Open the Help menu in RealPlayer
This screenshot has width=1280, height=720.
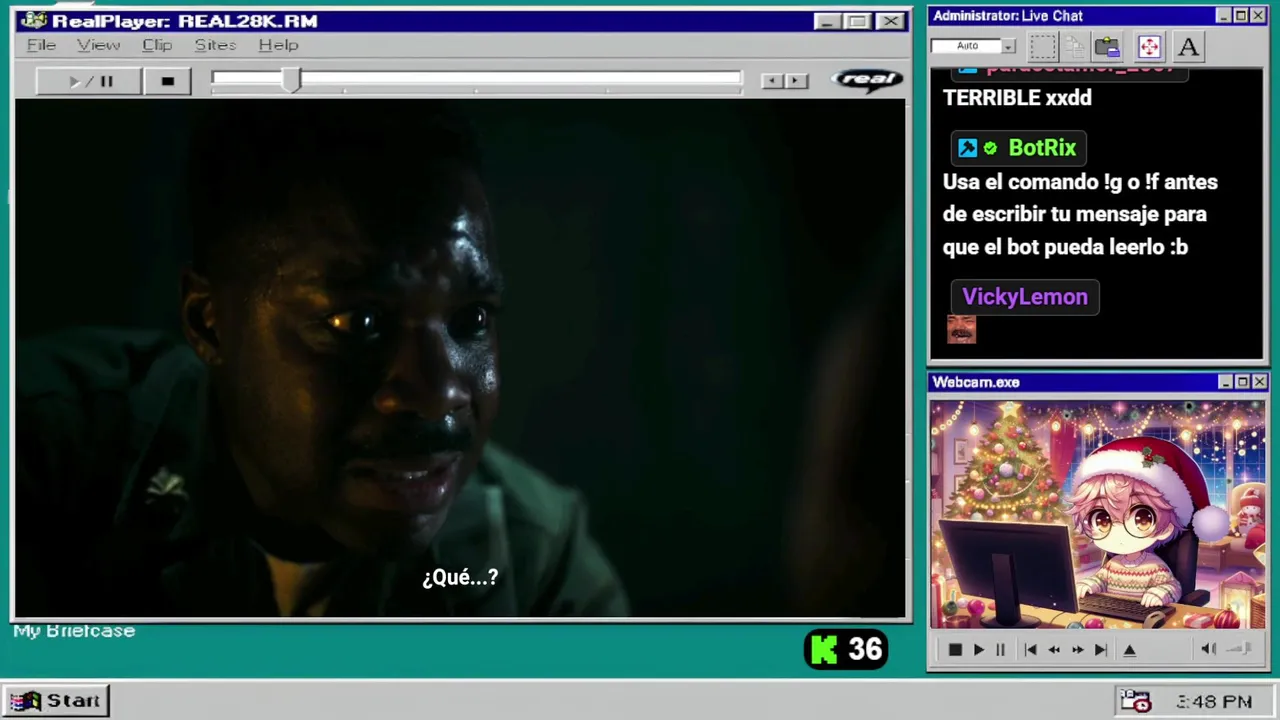click(278, 45)
